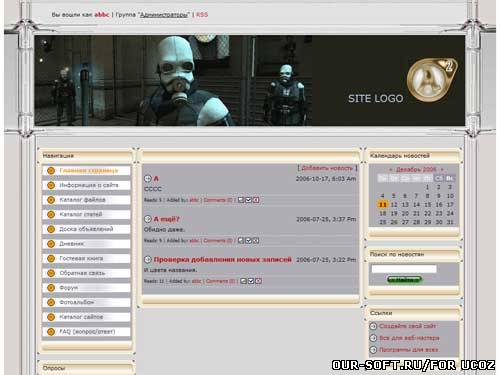This screenshot has height=375, width=500.
Task: Click the username 'abbc' in top bar
Action: 102,15
